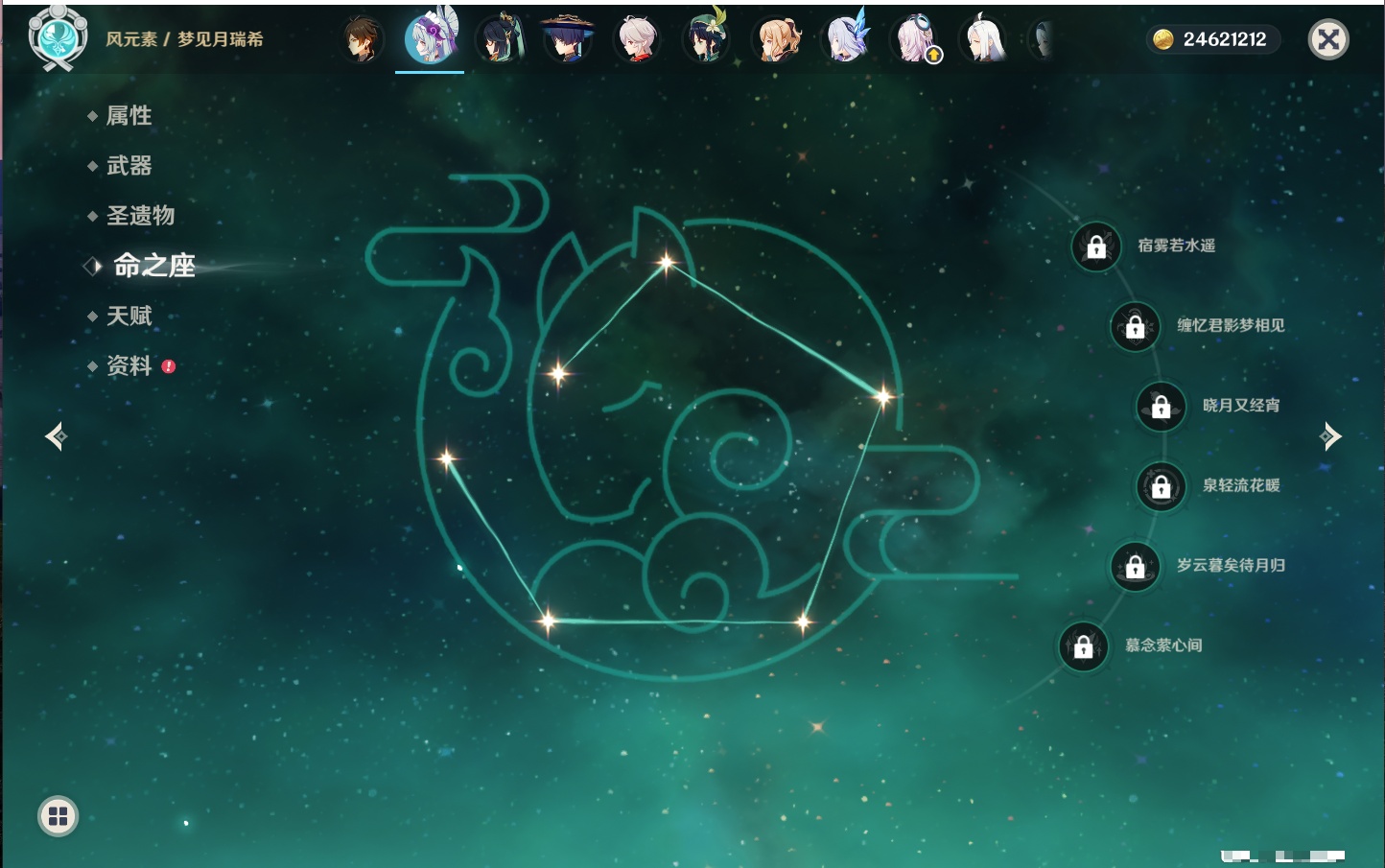Click the leftmost star on the crescent
The width and height of the screenshot is (1385, 868).
(x=446, y=458)
